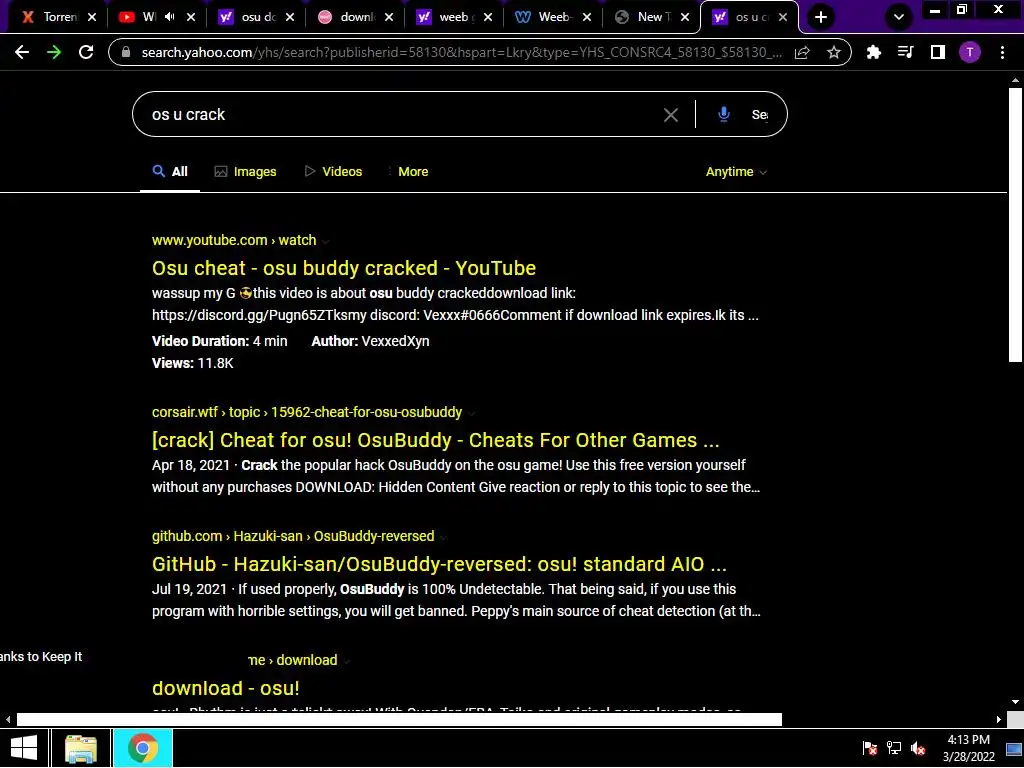Open the More filter menu
1024x768 pixels.
click(408, 172)
